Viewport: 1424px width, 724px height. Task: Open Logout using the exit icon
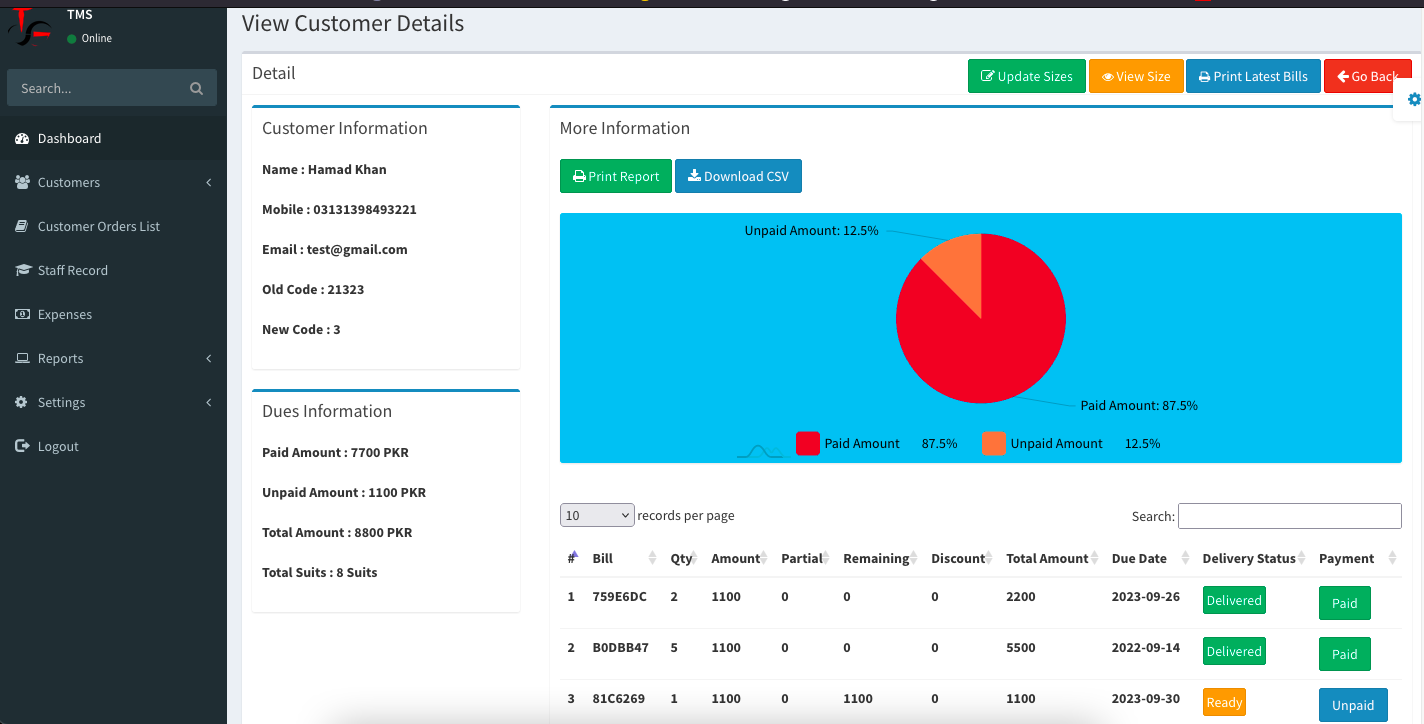[22, 446]
